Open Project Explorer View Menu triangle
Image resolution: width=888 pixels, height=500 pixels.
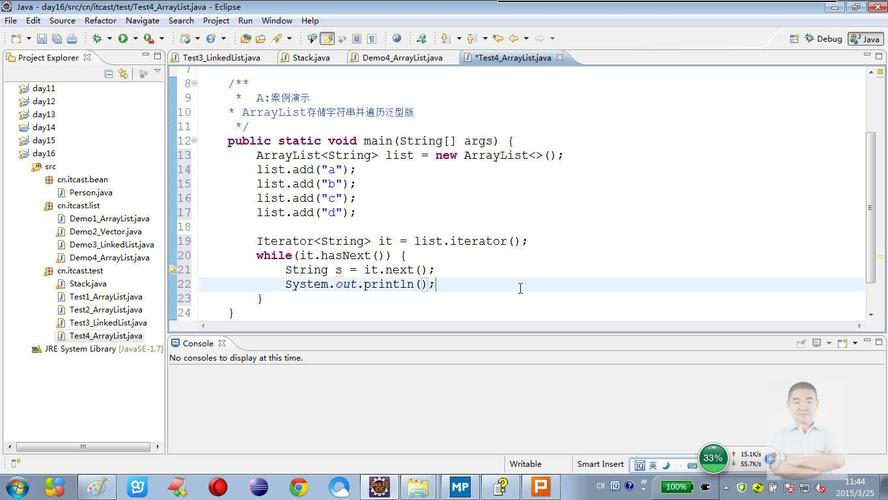pos(157,72)
